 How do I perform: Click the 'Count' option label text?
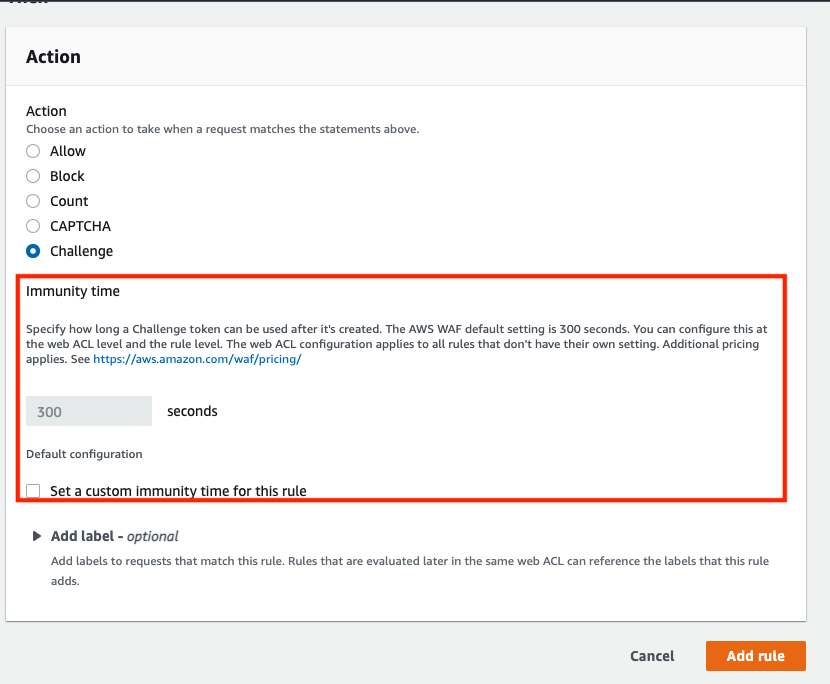point(69,201)
